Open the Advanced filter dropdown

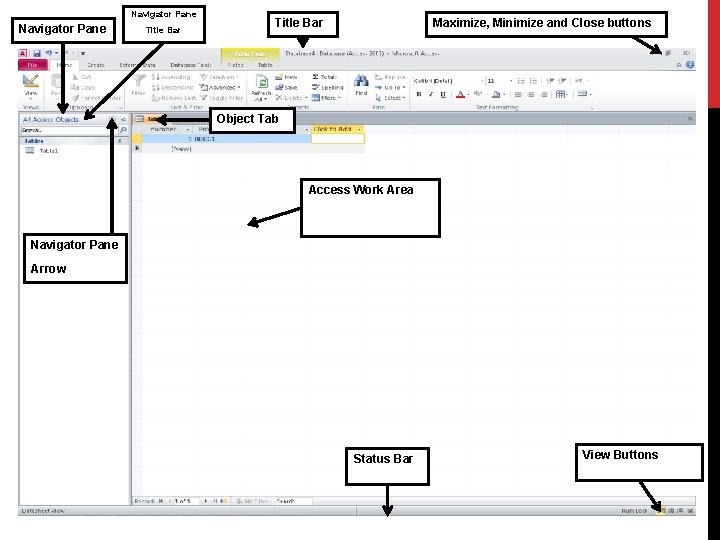tap(220, 87)
